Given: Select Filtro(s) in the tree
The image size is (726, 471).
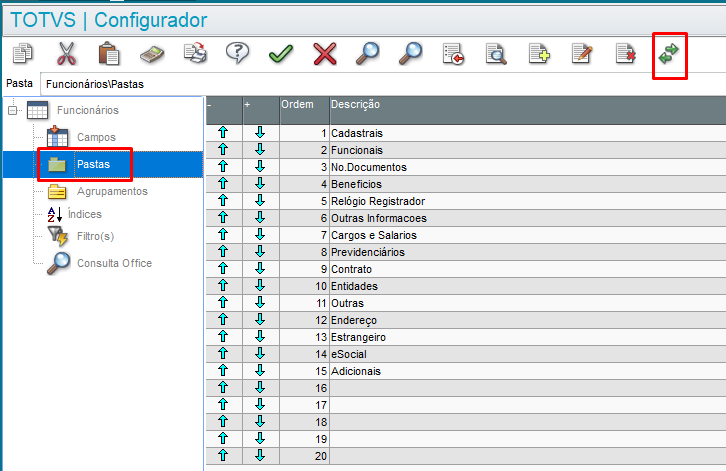Looking at the screenshot, I should point(95,236).
